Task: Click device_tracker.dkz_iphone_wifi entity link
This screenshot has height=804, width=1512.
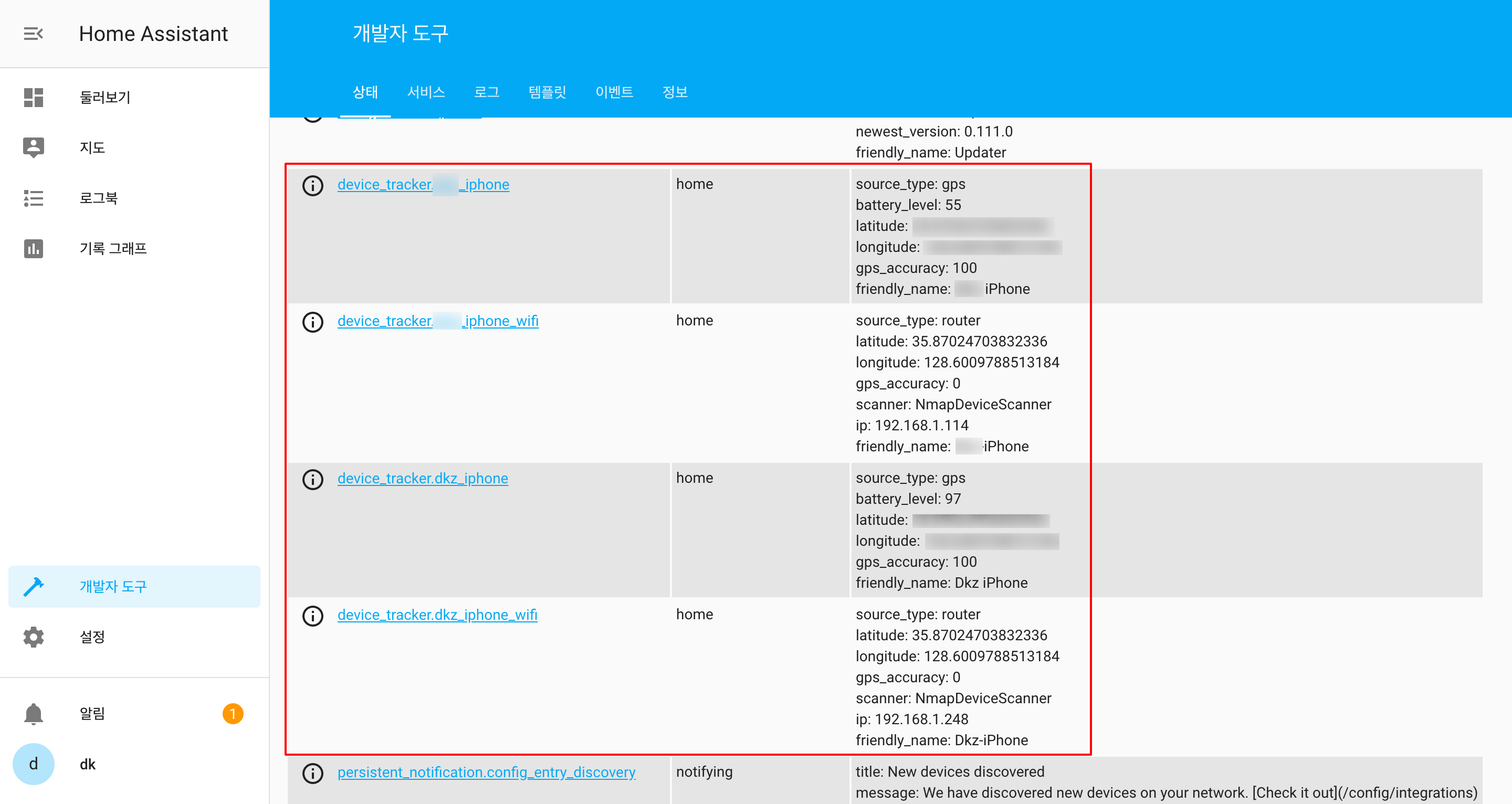Action: tap(437, 615)
